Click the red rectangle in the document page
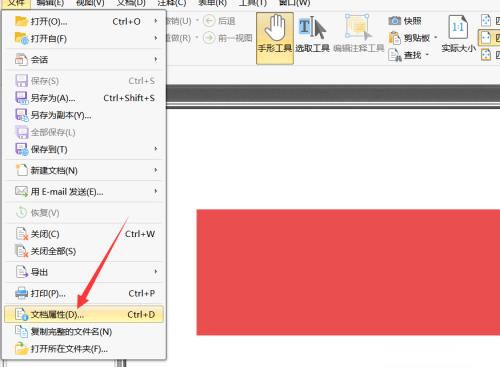The image size is (500, 367). click(348, 272)
